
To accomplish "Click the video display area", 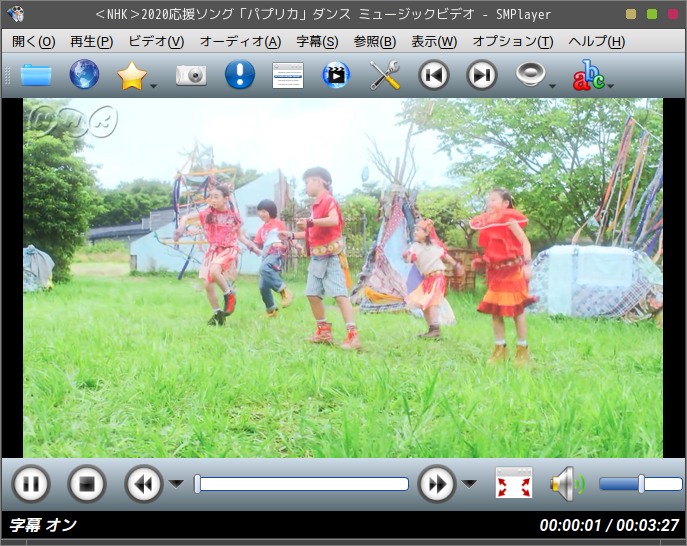I will (343, 278).
